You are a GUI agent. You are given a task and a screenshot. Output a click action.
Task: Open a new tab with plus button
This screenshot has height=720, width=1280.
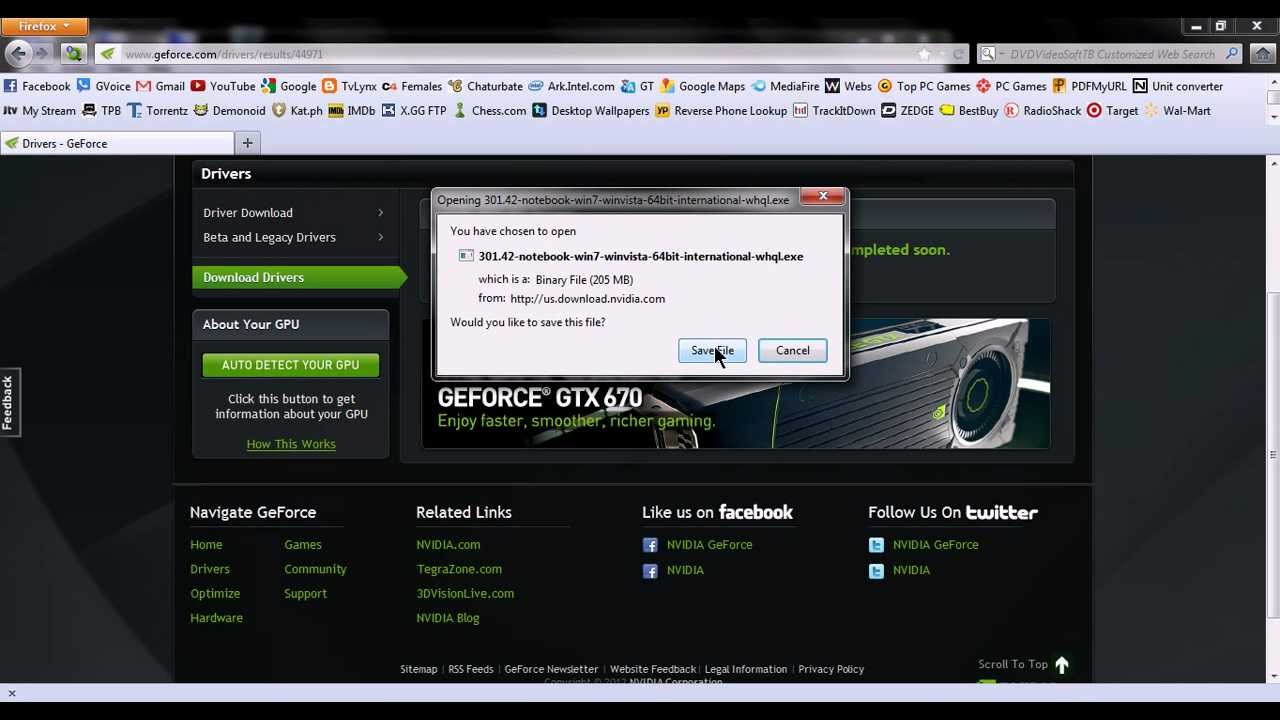click(247, 143)
